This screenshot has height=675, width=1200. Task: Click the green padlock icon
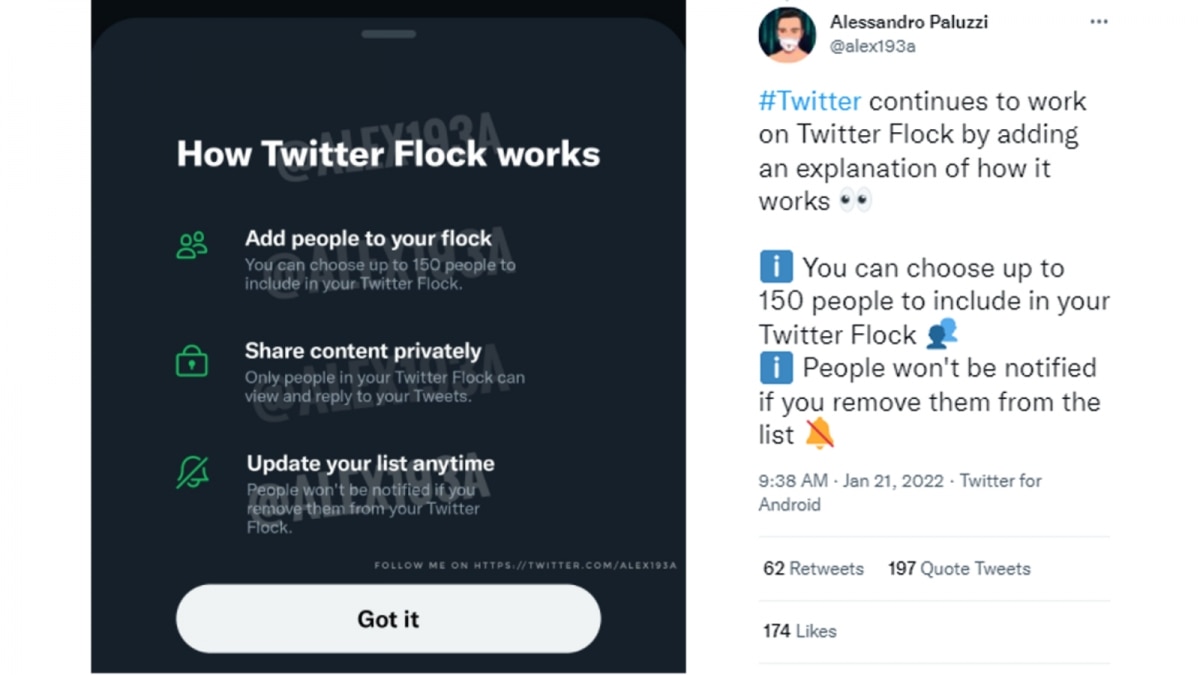click(x=191, y=361)
